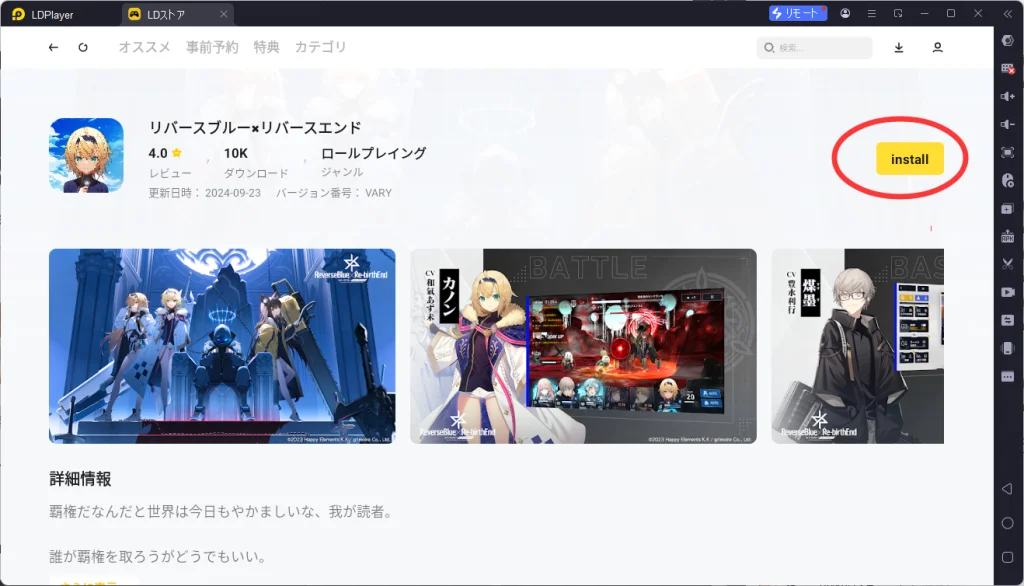
Task: Open the カテゴリ tab
Action: coord(321,47)
